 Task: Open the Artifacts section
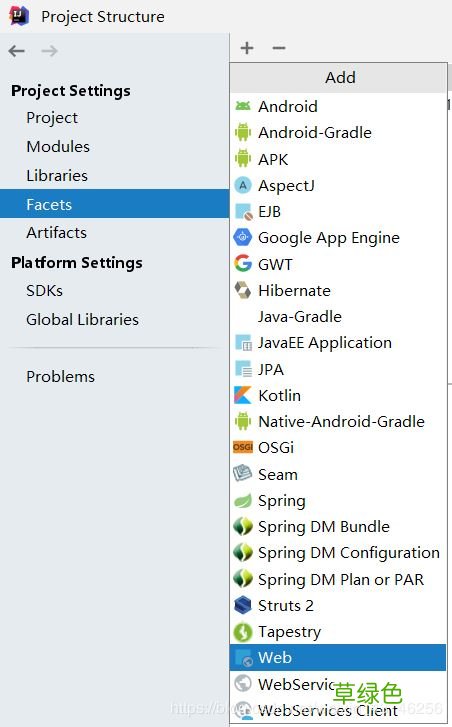pos(57,232)
